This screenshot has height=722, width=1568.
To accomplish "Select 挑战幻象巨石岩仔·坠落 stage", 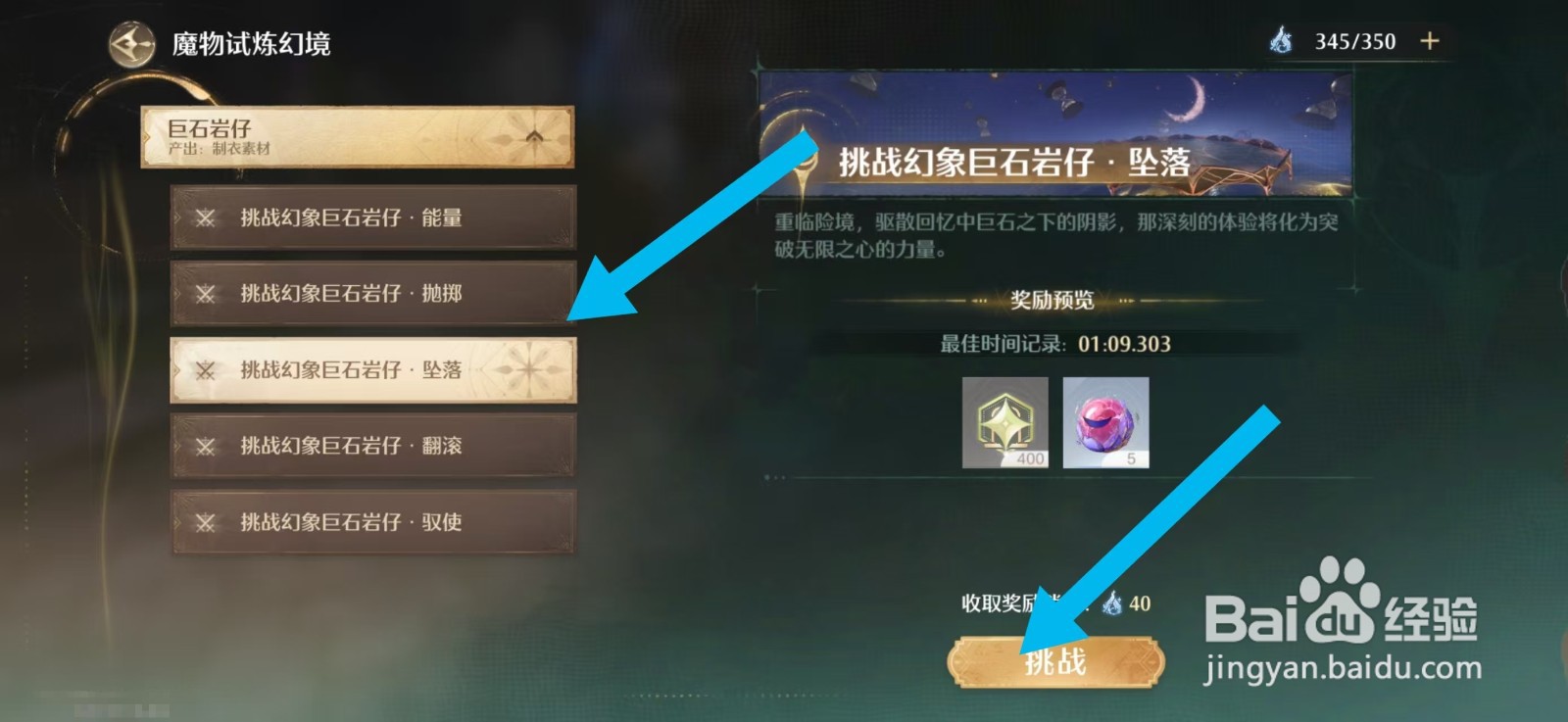I will pos(373,370).
